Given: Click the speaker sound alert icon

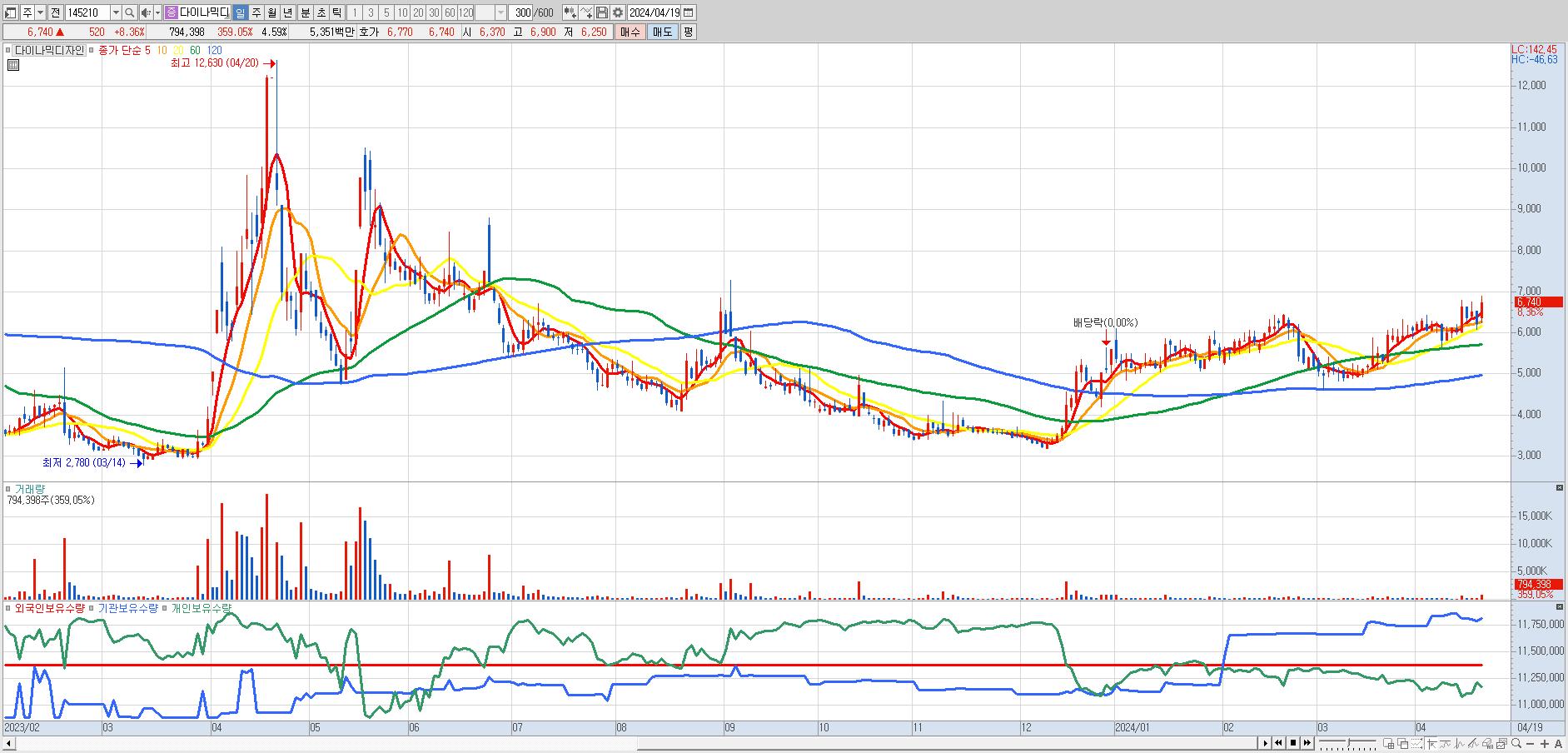Looking at the screenshot, I should tap(146, 12).
